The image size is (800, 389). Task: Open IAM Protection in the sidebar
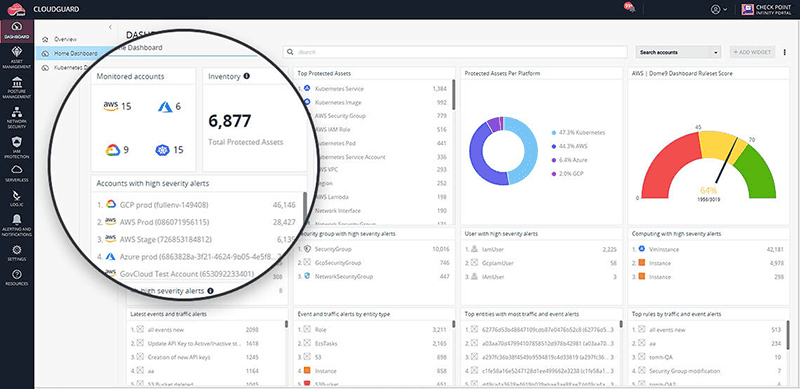[17, 148]
